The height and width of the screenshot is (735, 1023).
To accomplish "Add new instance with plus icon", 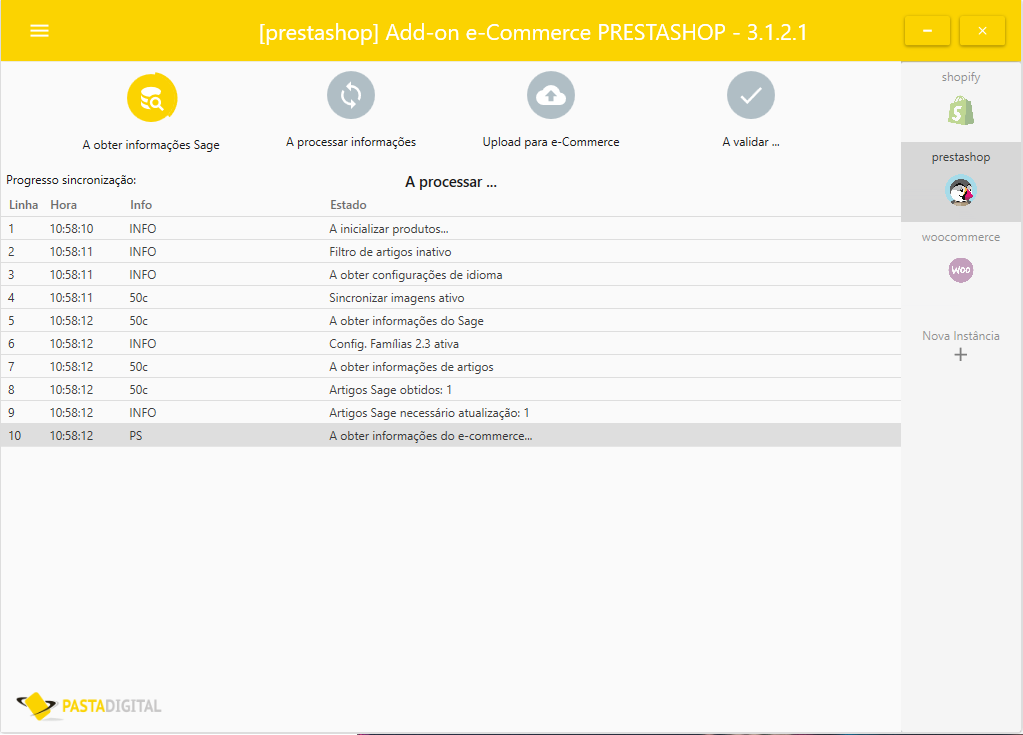I will coord(960,355).
